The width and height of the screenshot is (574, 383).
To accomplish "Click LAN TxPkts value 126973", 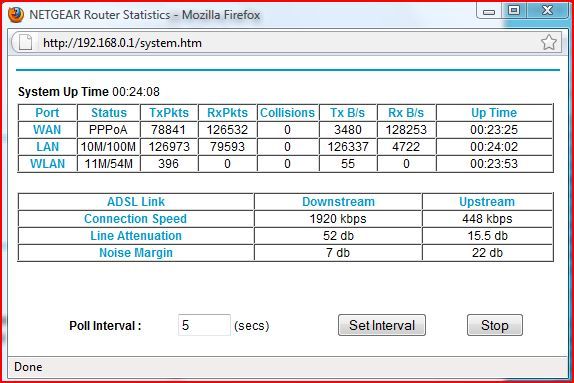I will pos(169,147).
